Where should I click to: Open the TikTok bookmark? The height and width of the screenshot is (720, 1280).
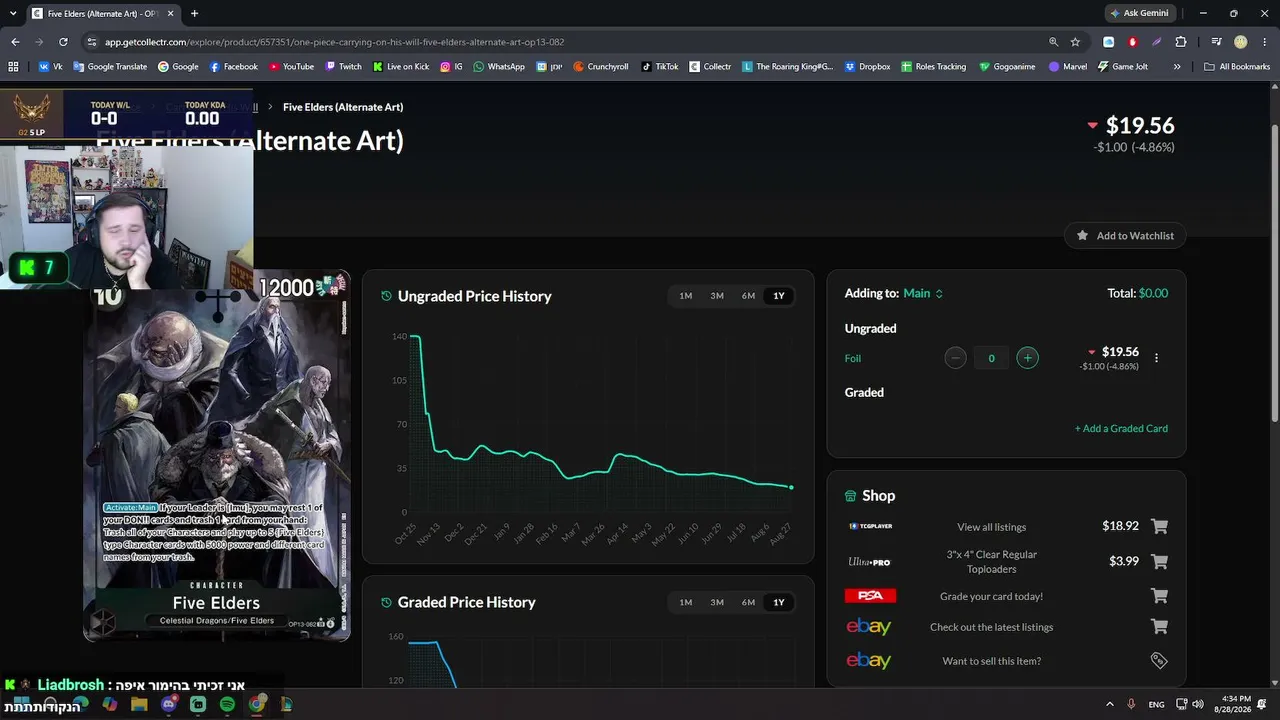click(x=660, y=67)
